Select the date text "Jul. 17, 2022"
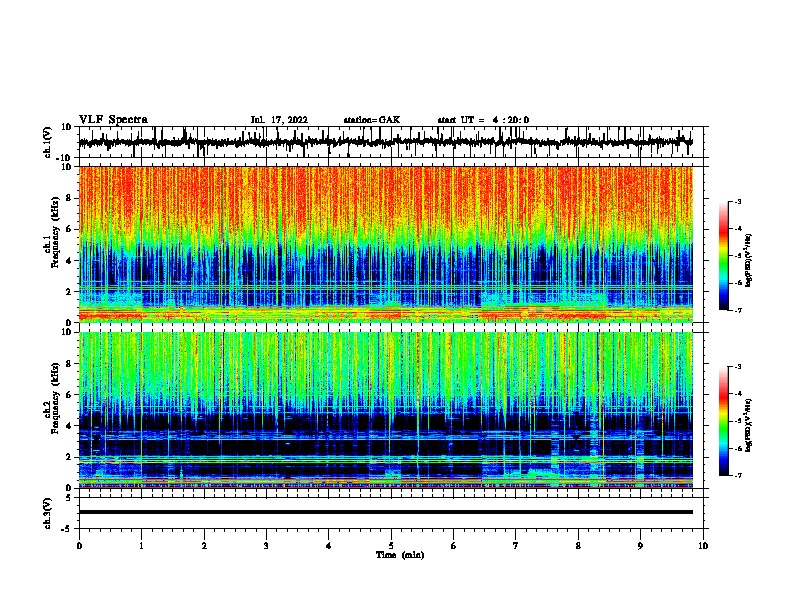The image size is (792, 612). click(x=279, y=120)
